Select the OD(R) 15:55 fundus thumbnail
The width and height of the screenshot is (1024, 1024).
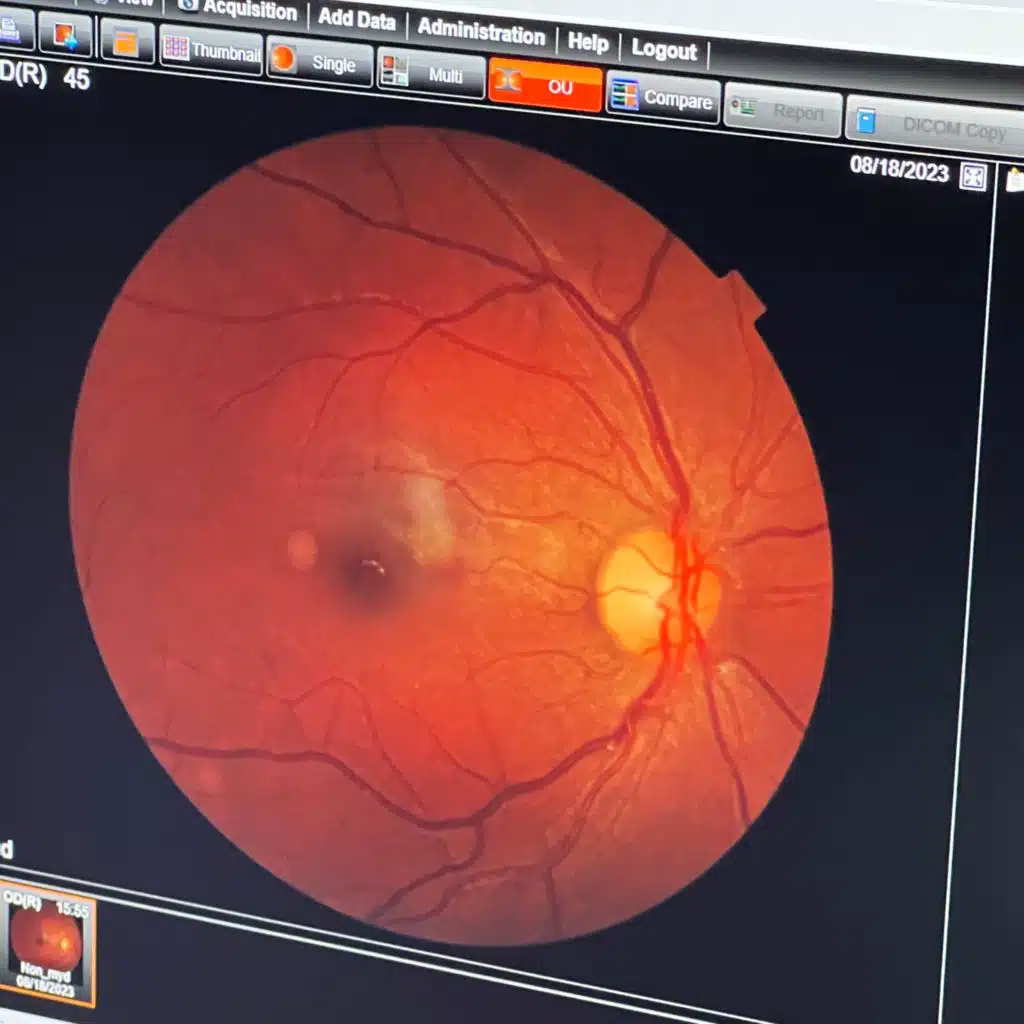(47, 943)
